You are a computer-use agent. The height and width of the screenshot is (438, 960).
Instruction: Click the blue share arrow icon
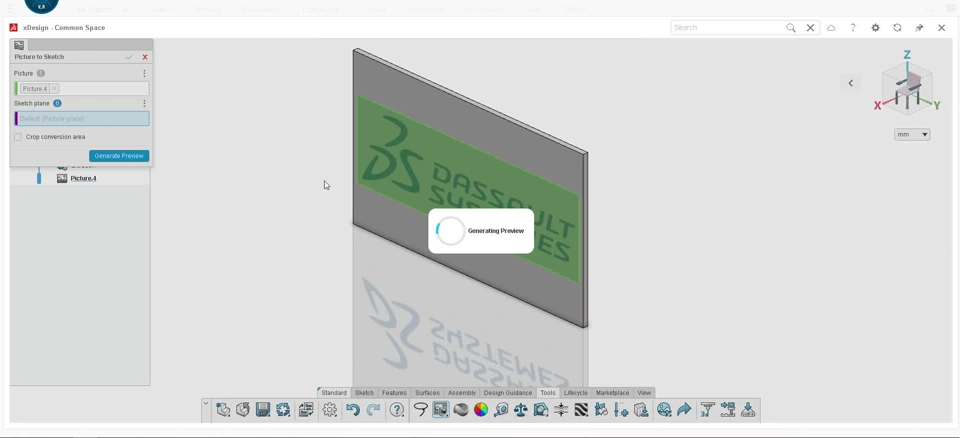(684, 410)
